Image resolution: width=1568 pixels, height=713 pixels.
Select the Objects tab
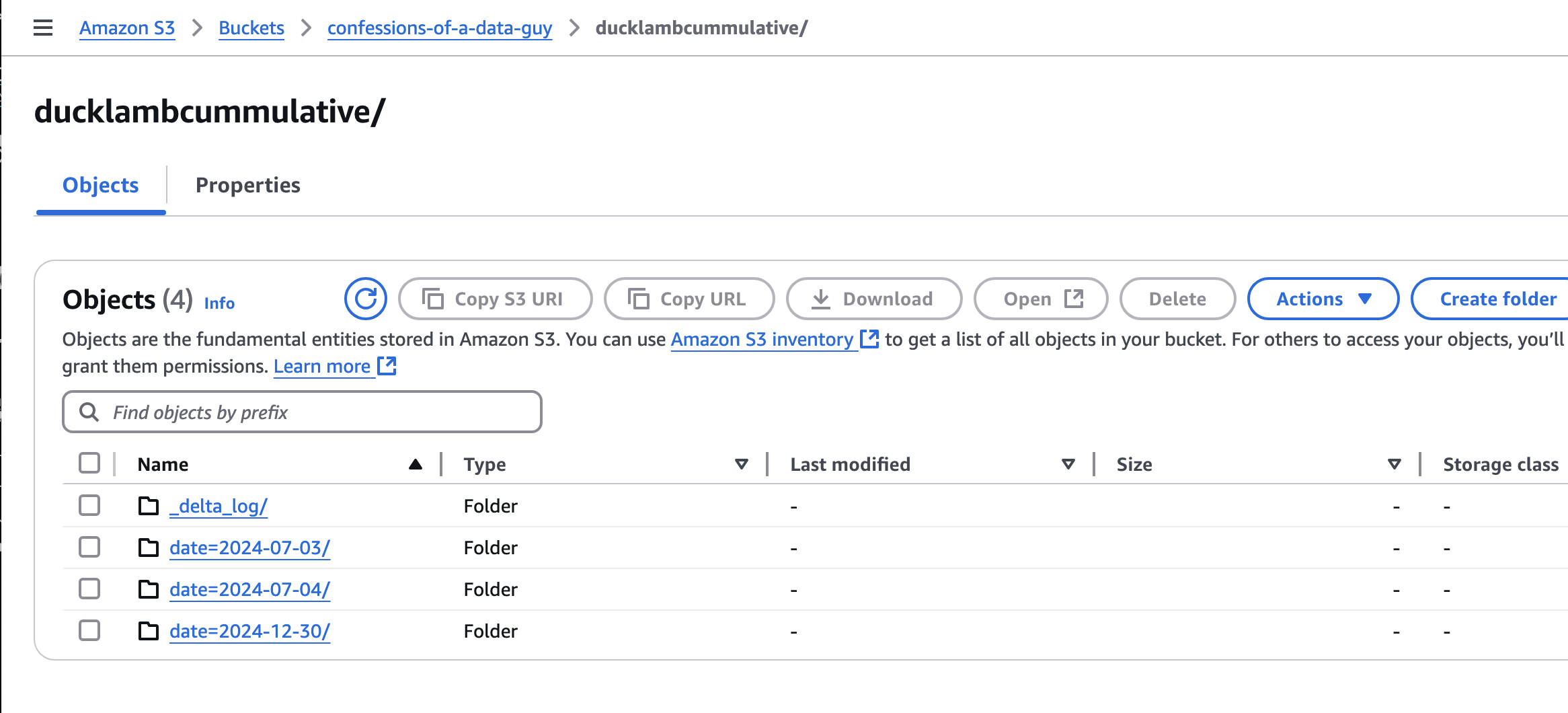coord(100,185)
